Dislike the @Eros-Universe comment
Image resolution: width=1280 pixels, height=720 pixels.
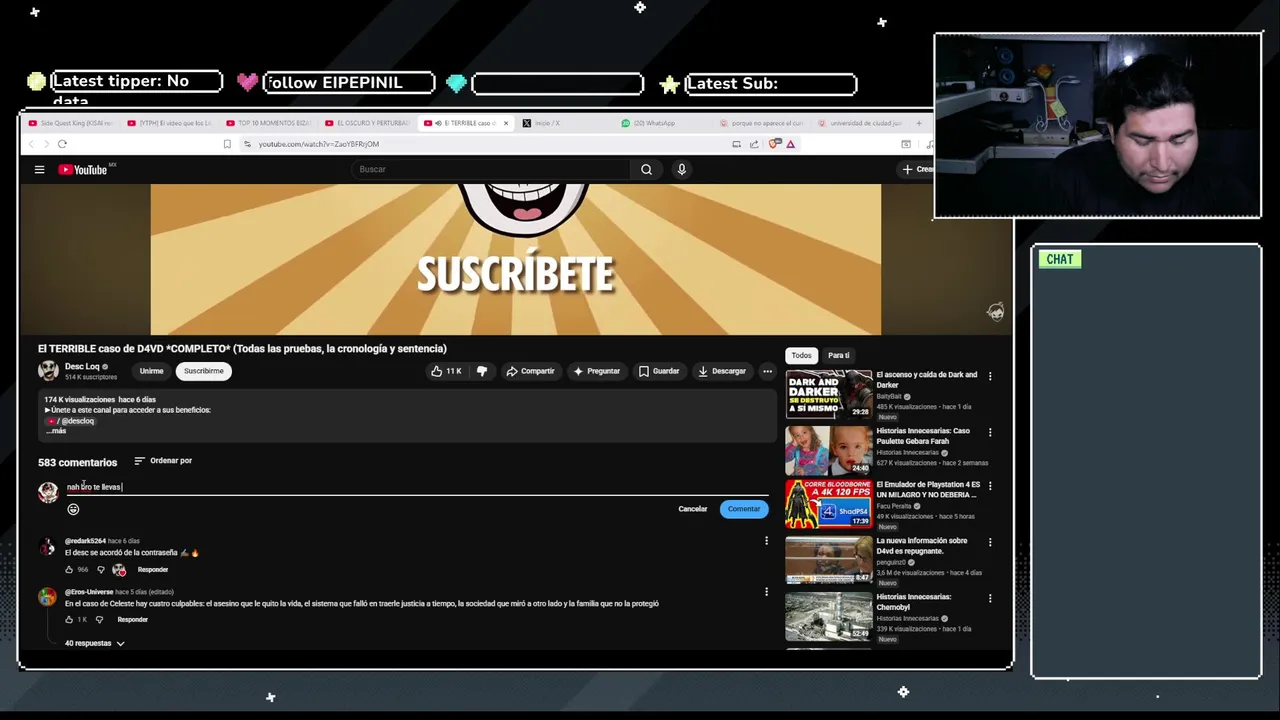(x=99, y=620)
